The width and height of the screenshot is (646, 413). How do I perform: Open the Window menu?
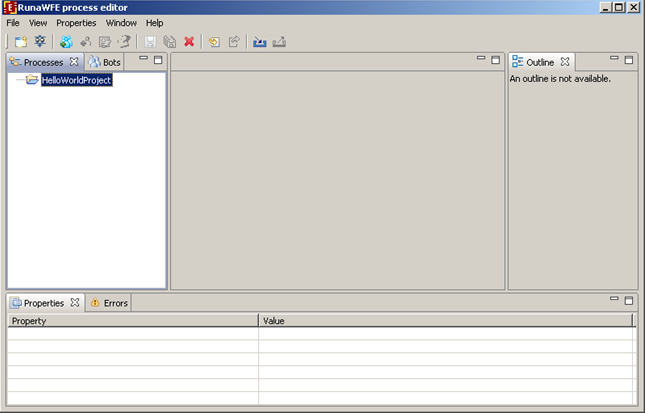121,22
